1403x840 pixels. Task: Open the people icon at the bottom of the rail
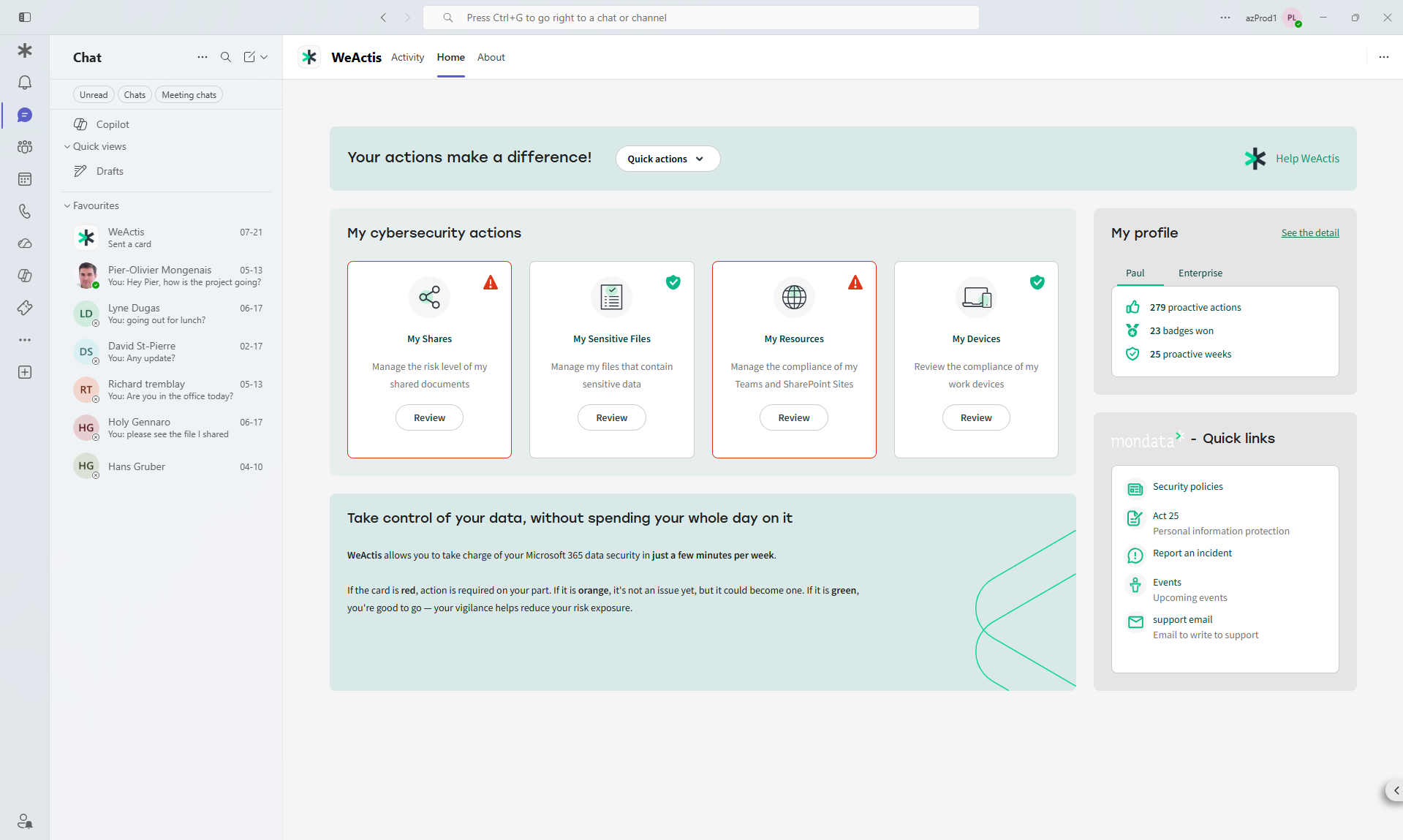[25, 821]
